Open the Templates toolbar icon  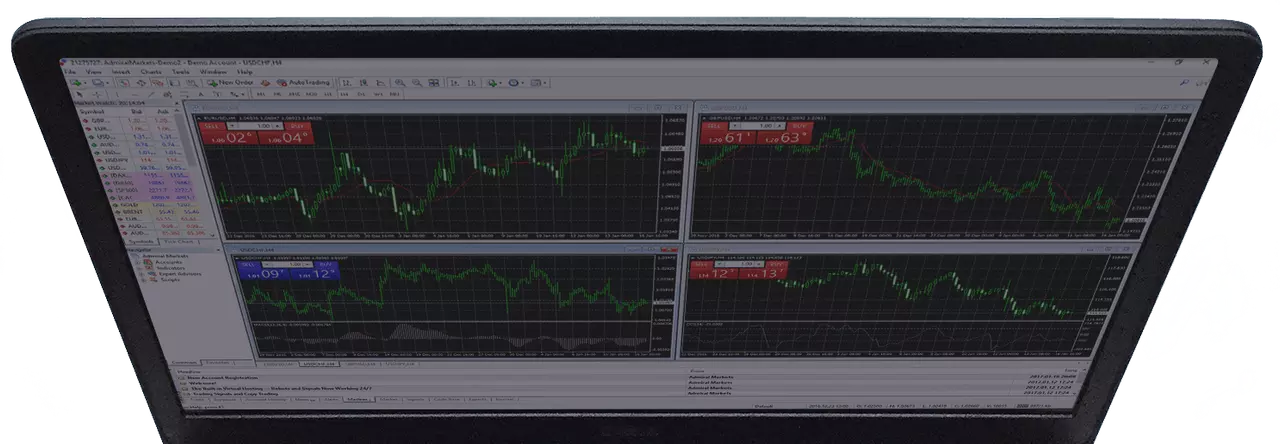(x=536, y=83)
